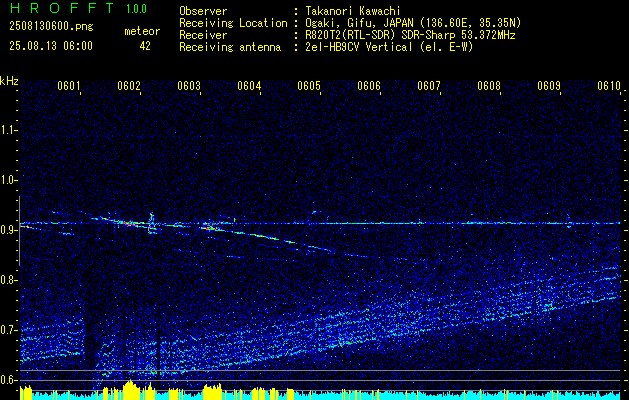629x400 pixels.
Task: Click the Receiver label
Action: point(203,35)
